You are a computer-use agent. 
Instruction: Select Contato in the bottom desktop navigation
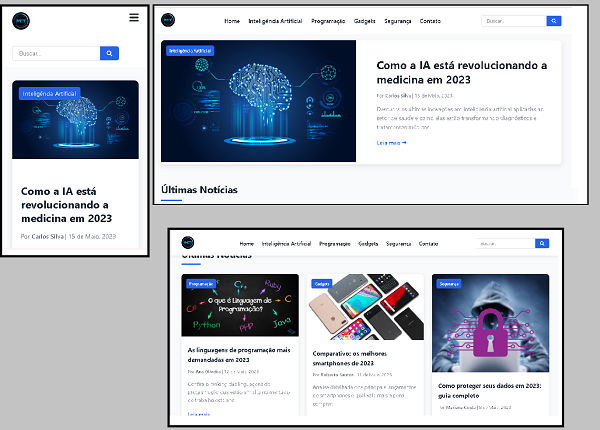pyautogui.click(x=428, y=244)
